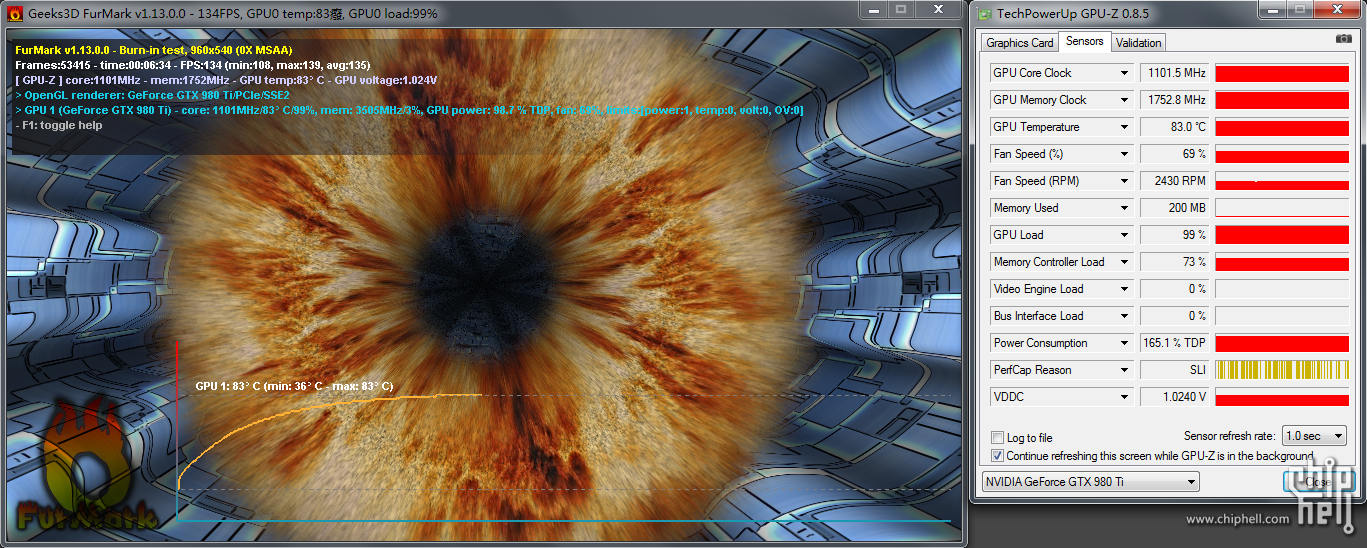Open the Validation tab

(1138, 42)
